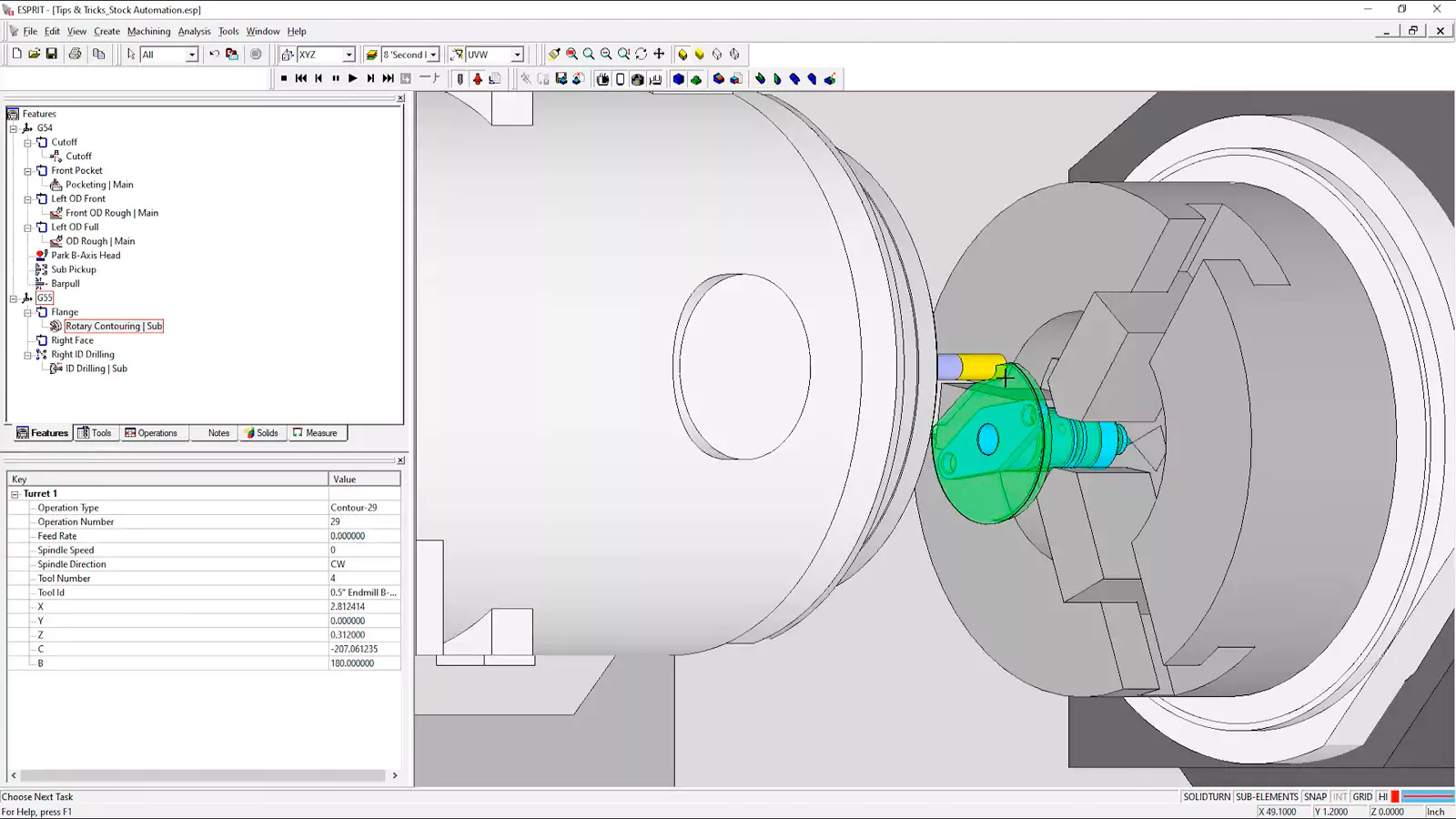Click the Pause simulation button

(336, 79)
